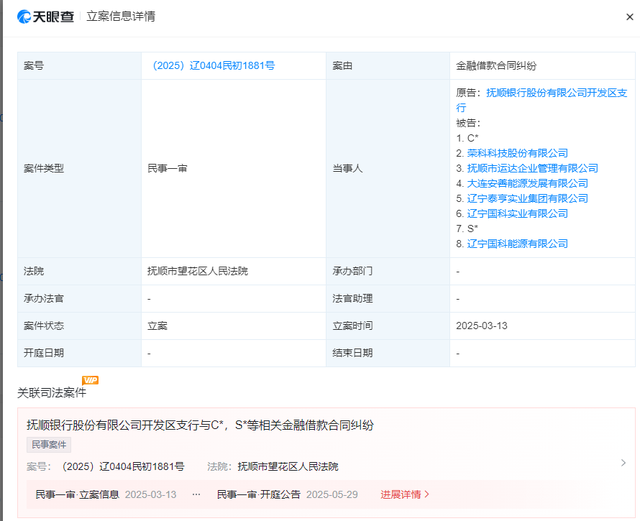Open 进展详情 progress details link
Image resolution: width=640 pixels, height=521 pixels.
pos(404,494)
